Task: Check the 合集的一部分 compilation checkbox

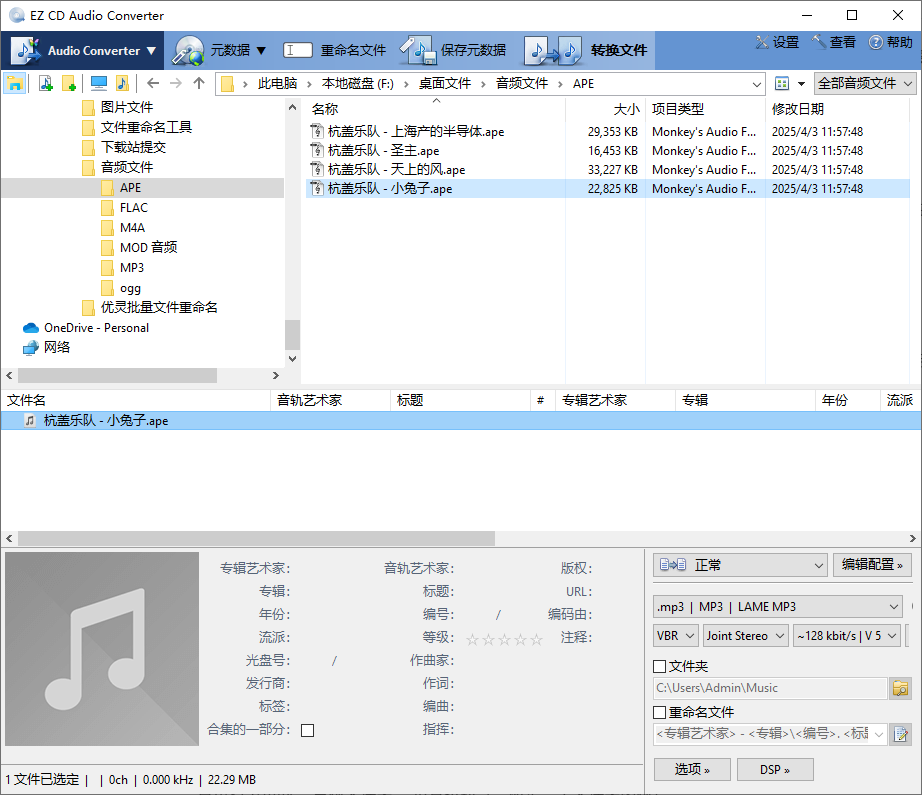Action: click(308, 730)
